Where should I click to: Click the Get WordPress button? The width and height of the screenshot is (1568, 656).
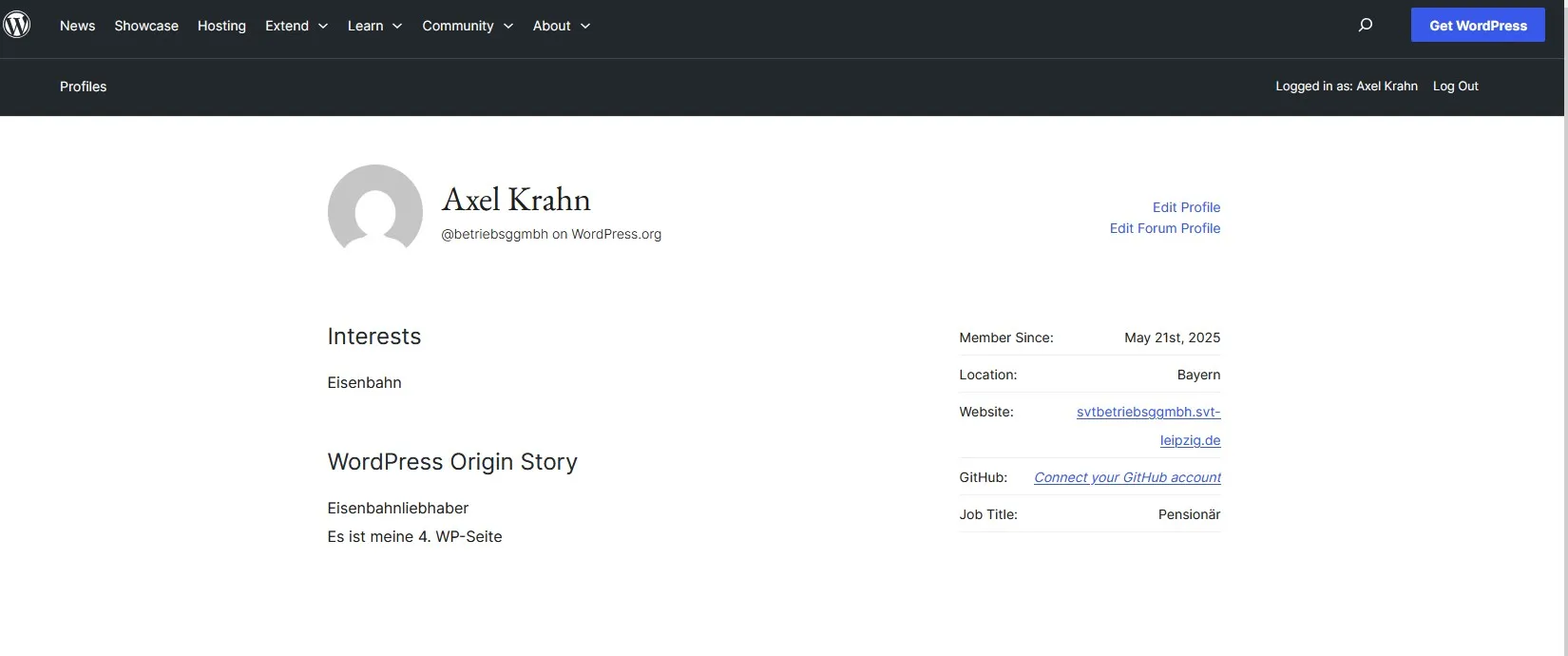click(x=1478, y=26)
